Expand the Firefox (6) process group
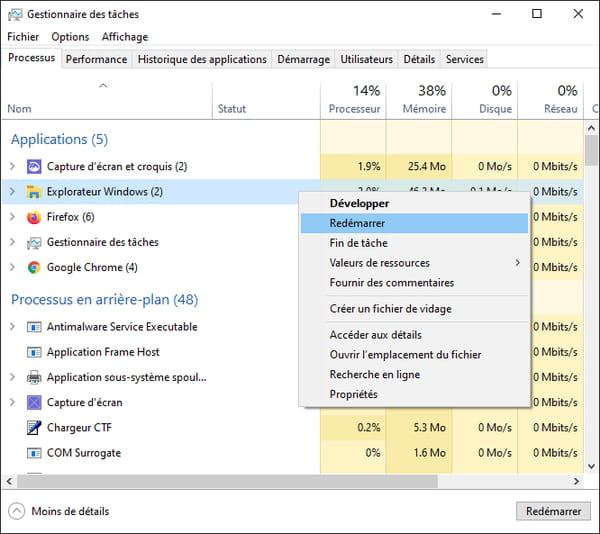This screenshot has height=534, width=600. (x=12, y=217)
